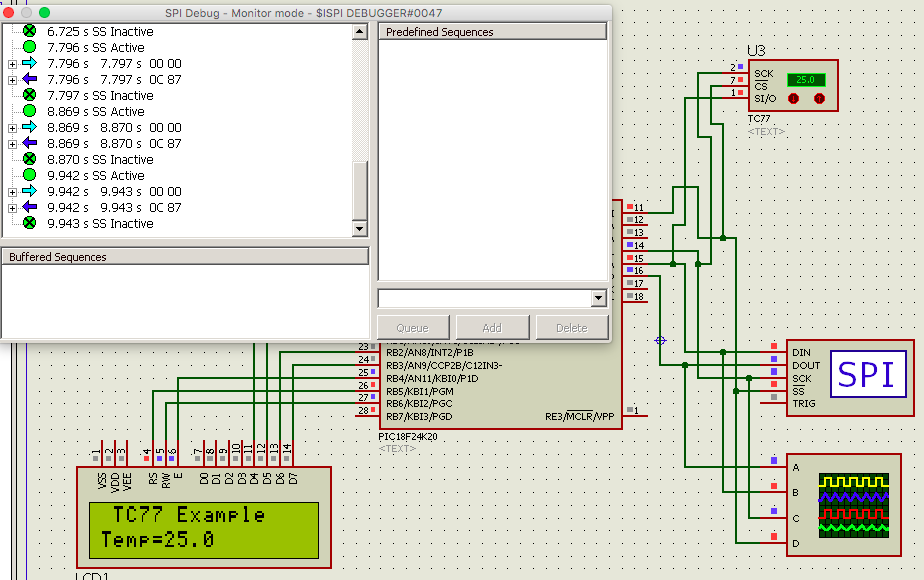The image size is (924, 580).
Task: Click the sequence entry input field
Action: pyautogui.click(x=480, y=297)
